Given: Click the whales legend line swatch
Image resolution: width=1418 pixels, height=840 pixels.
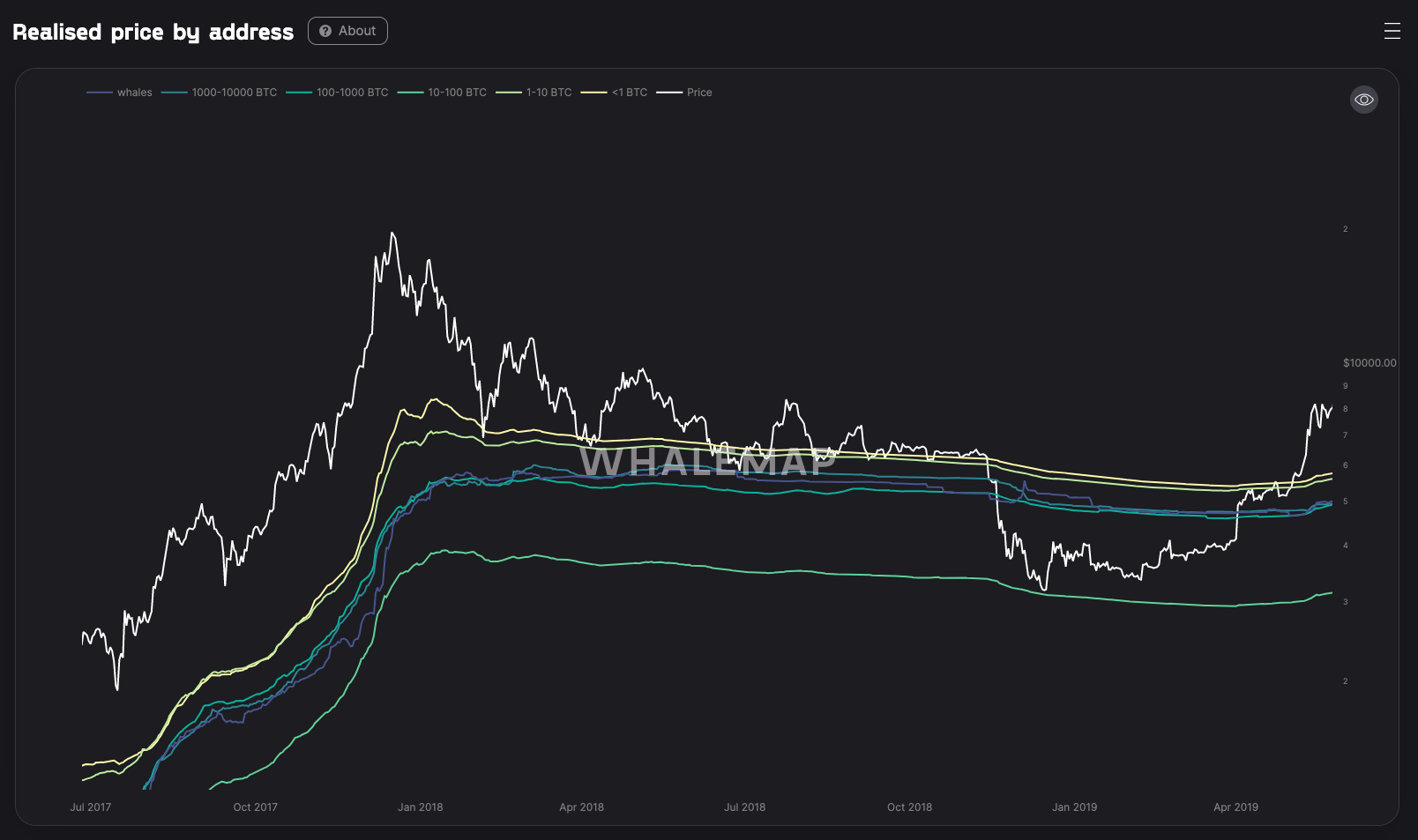Looking at the screenshot, I should pyautogui.click(x=100, y=93).
